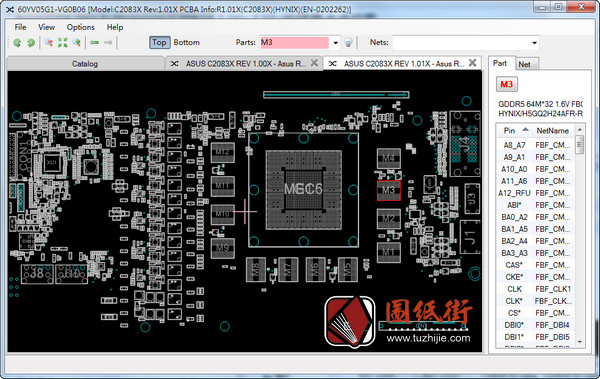Select memory chip M5 on board
Viewport: 600px width, 379px height.
tap(348, 269)
